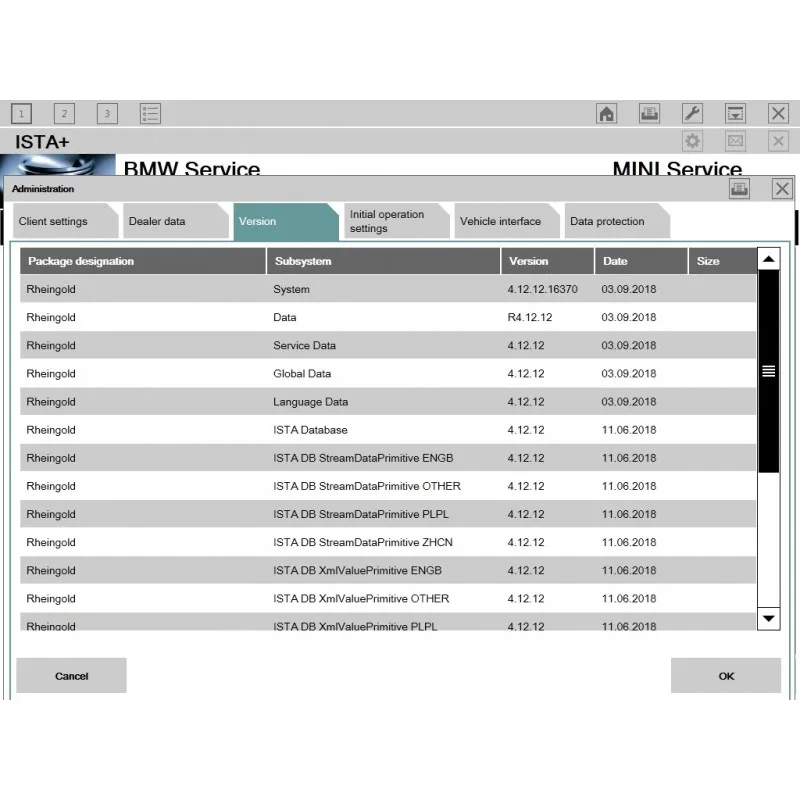Open the ISTA+ mail envelope icon
This screenshot has height=800, width=800.
[x=735, y=141]
